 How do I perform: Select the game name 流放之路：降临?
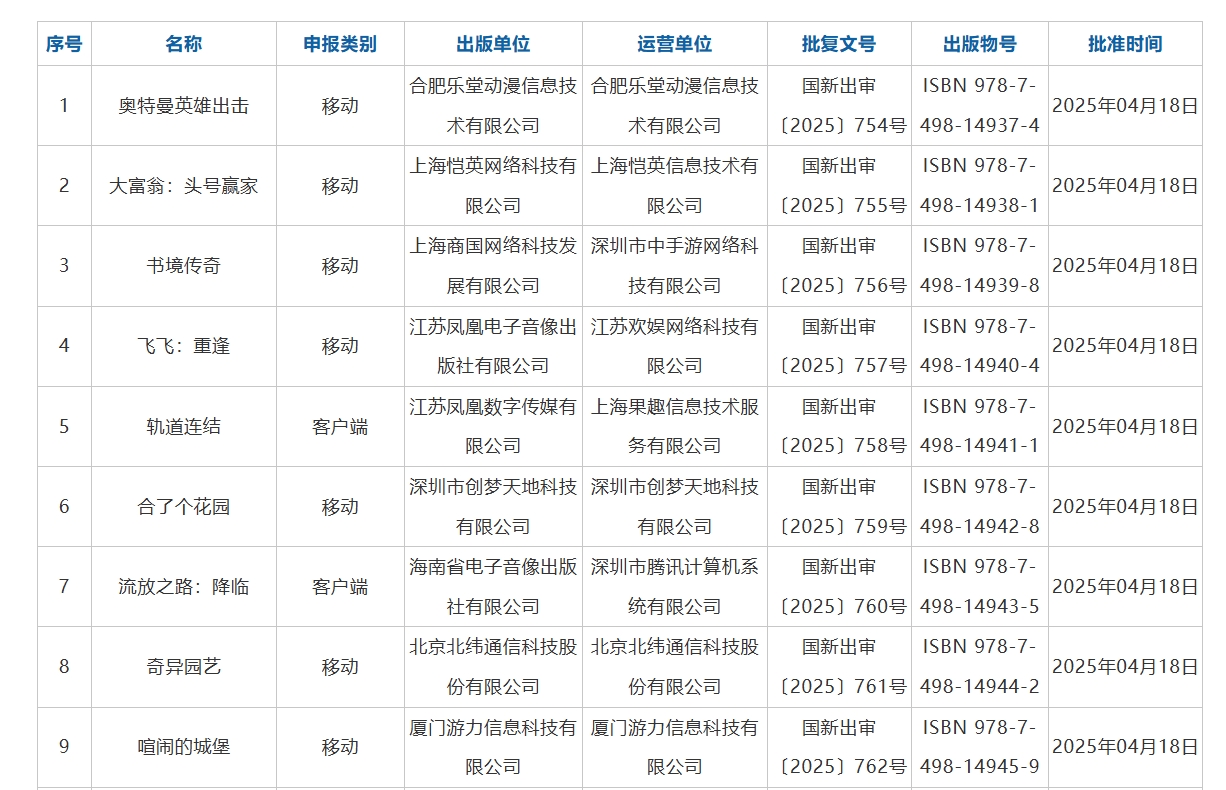click(x=184, y=587)
